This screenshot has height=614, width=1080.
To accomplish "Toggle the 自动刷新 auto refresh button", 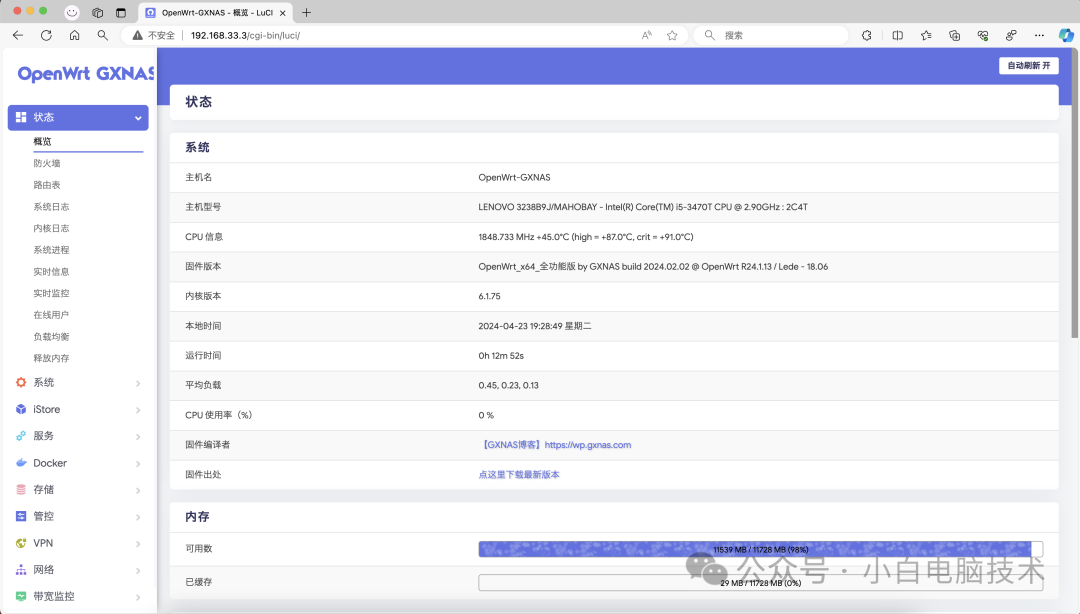I will point(1028,66).
